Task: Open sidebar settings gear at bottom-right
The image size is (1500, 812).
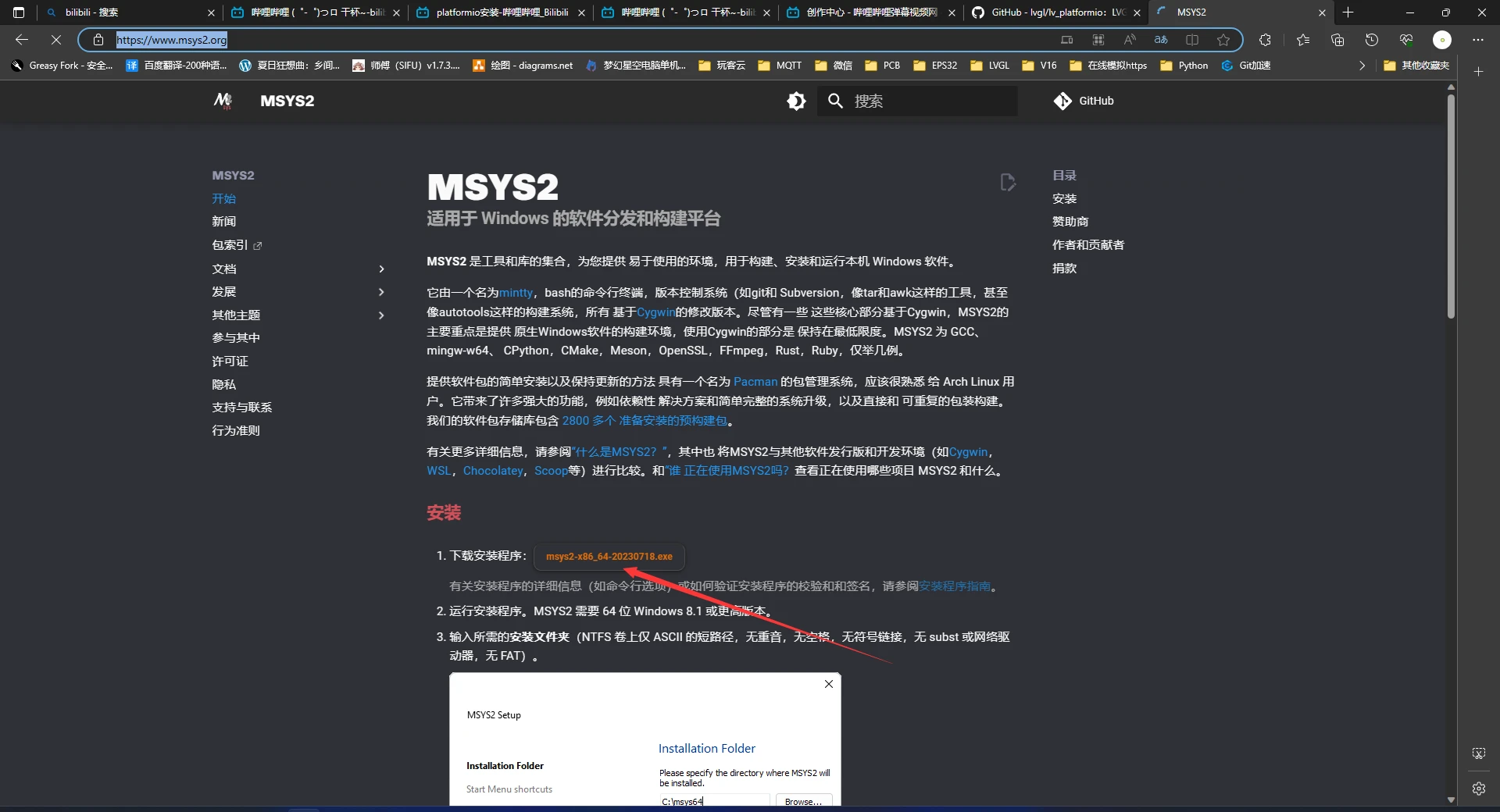Action: [x=1479, y=789]
